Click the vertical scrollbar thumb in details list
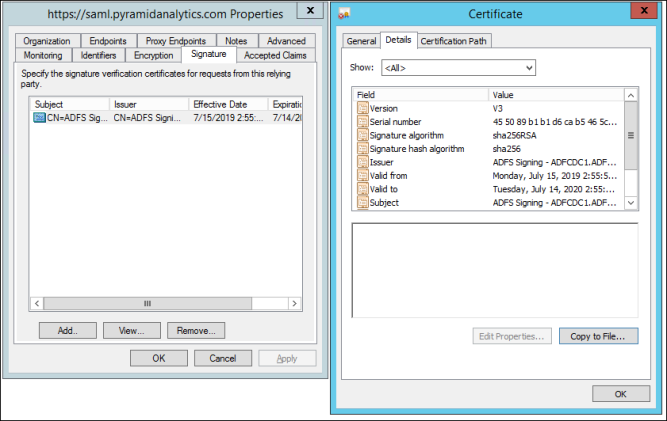The image size is (667, 421). (x=631, y=135)
